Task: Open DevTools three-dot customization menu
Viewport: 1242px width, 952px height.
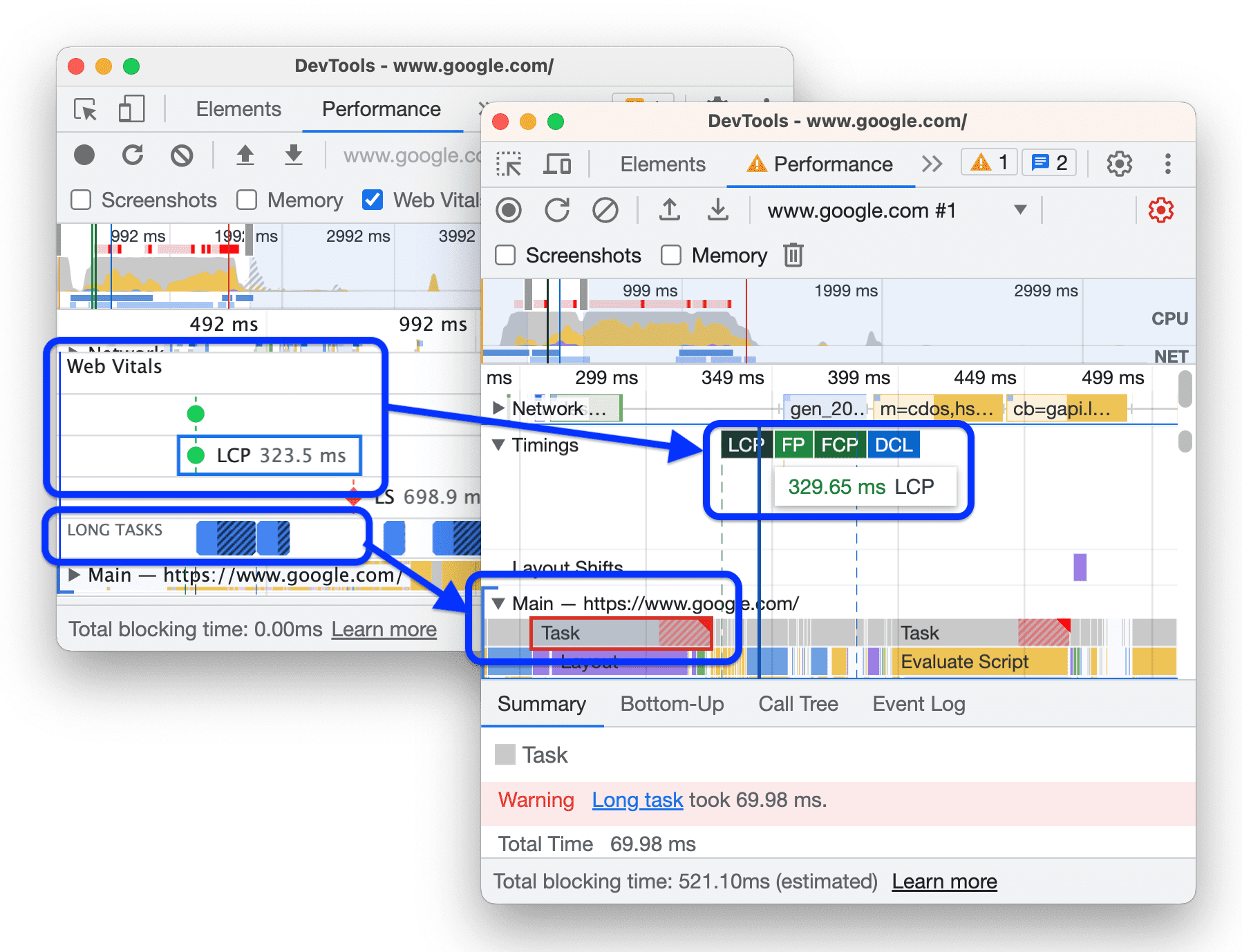Action: coord(1168,164)
